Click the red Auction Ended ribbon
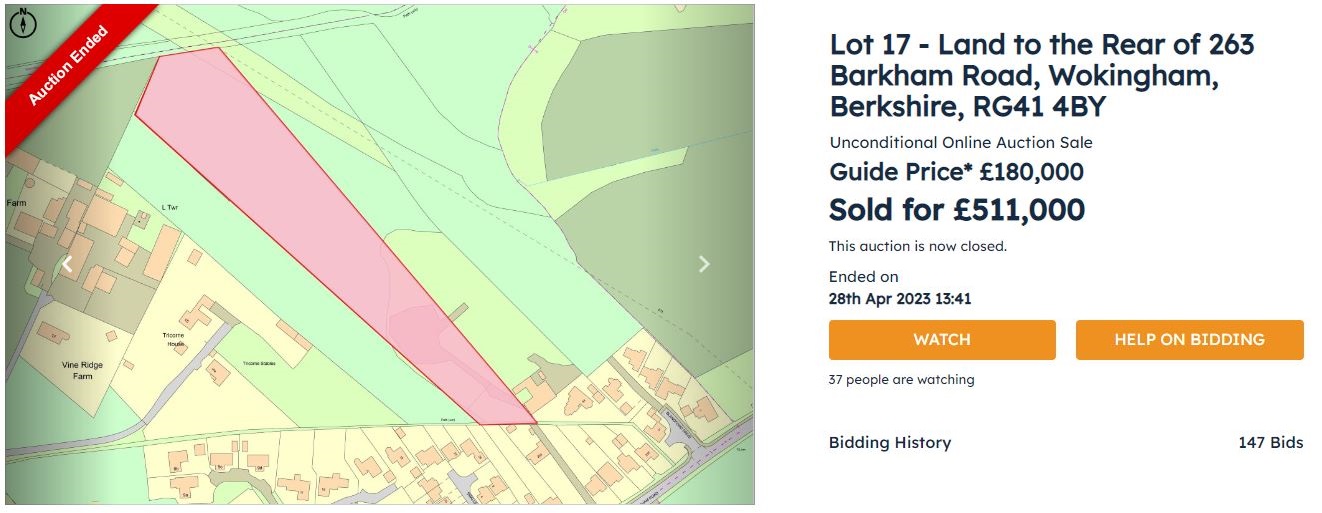1322x513 pixels. (70, 66)
